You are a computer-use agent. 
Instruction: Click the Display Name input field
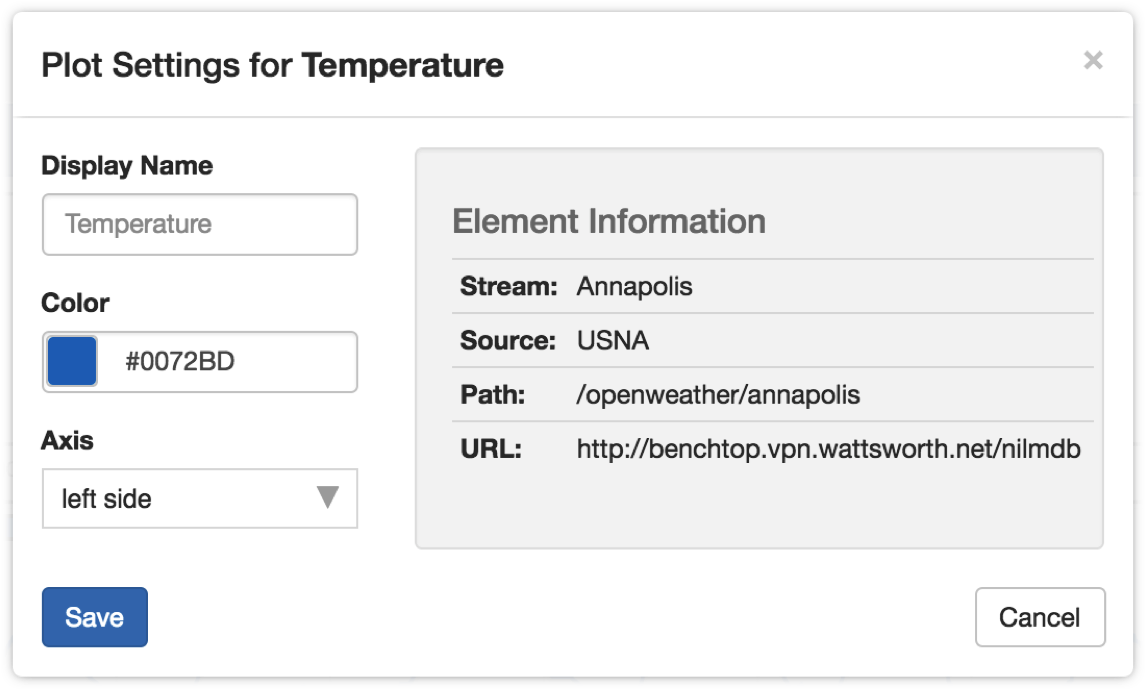200,224
